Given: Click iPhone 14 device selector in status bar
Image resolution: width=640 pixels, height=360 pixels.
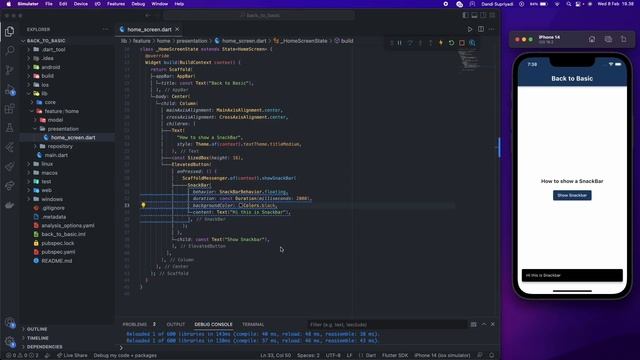Looking at the screenshot, I should (x=442, y=356).
